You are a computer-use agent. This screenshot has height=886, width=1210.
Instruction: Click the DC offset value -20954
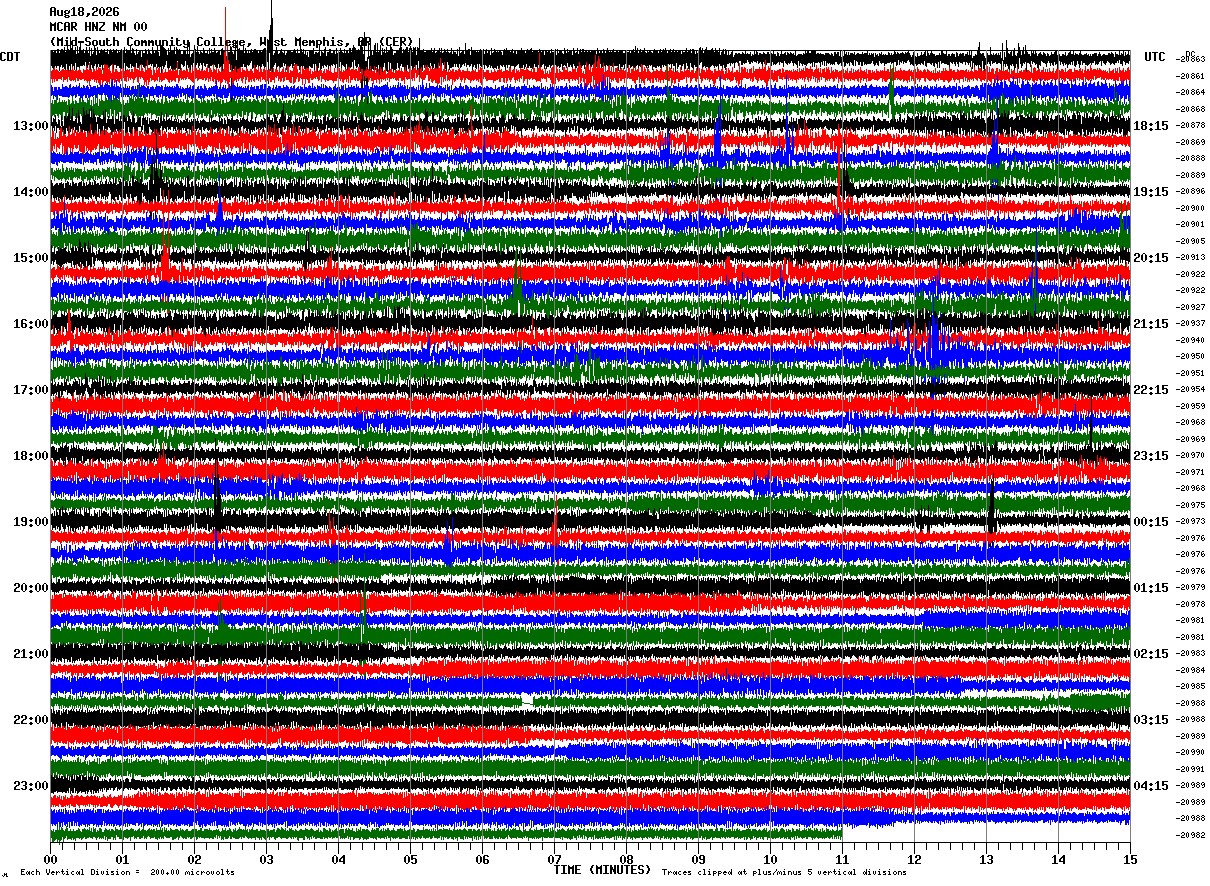click(x=1190, y=389)
